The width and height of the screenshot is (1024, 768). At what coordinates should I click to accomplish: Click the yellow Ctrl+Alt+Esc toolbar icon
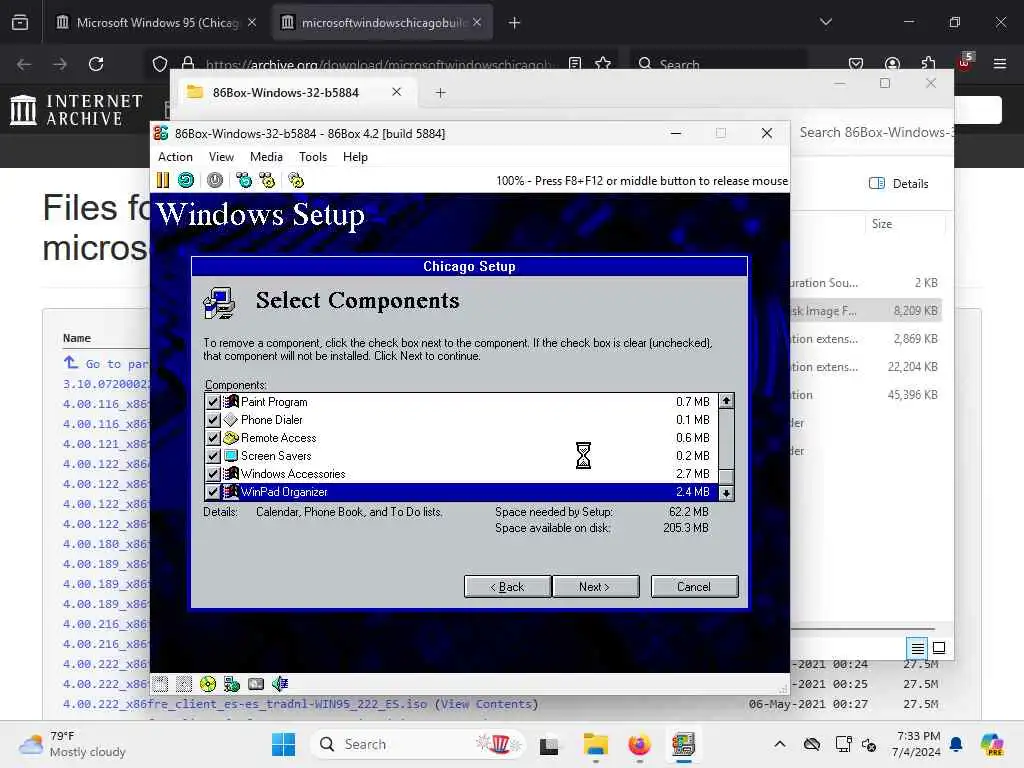pos(267,180)
